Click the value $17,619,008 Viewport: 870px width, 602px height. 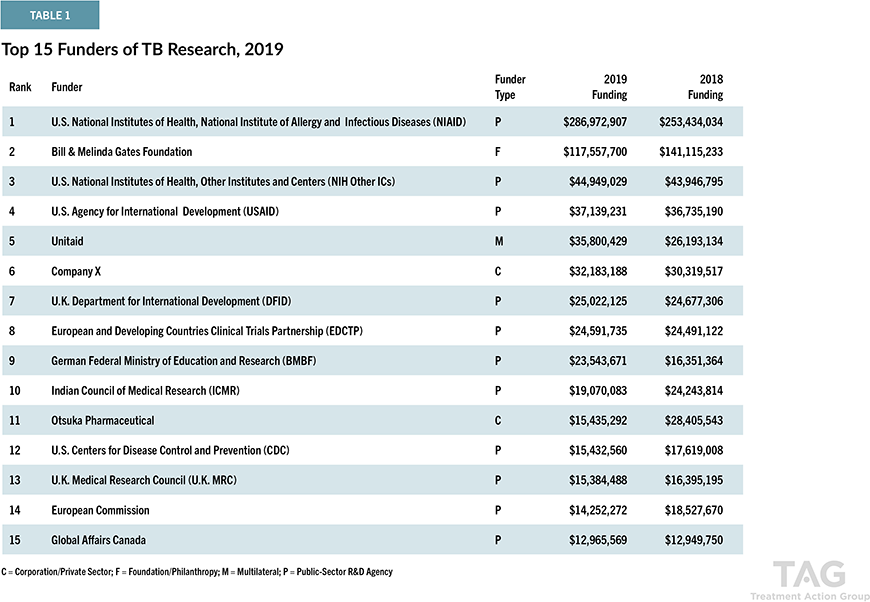point(694,451)
